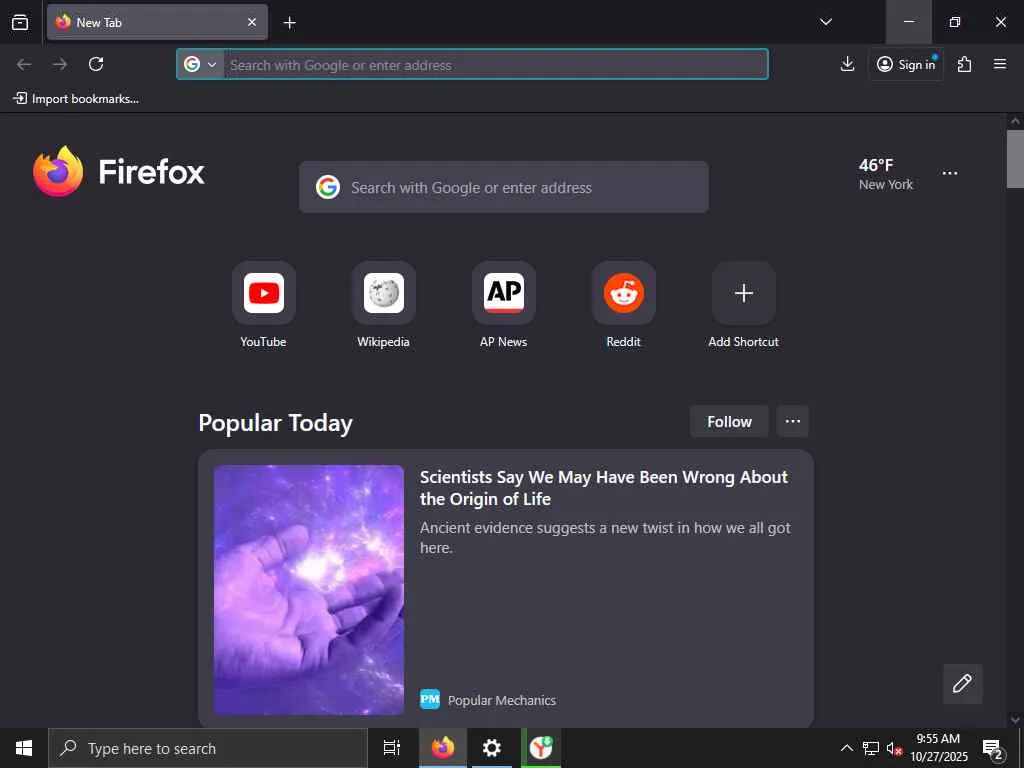The image size is (1024, 768).
Task: Click the pencil icon to customize the new tab page
Action: coord(962,684)
